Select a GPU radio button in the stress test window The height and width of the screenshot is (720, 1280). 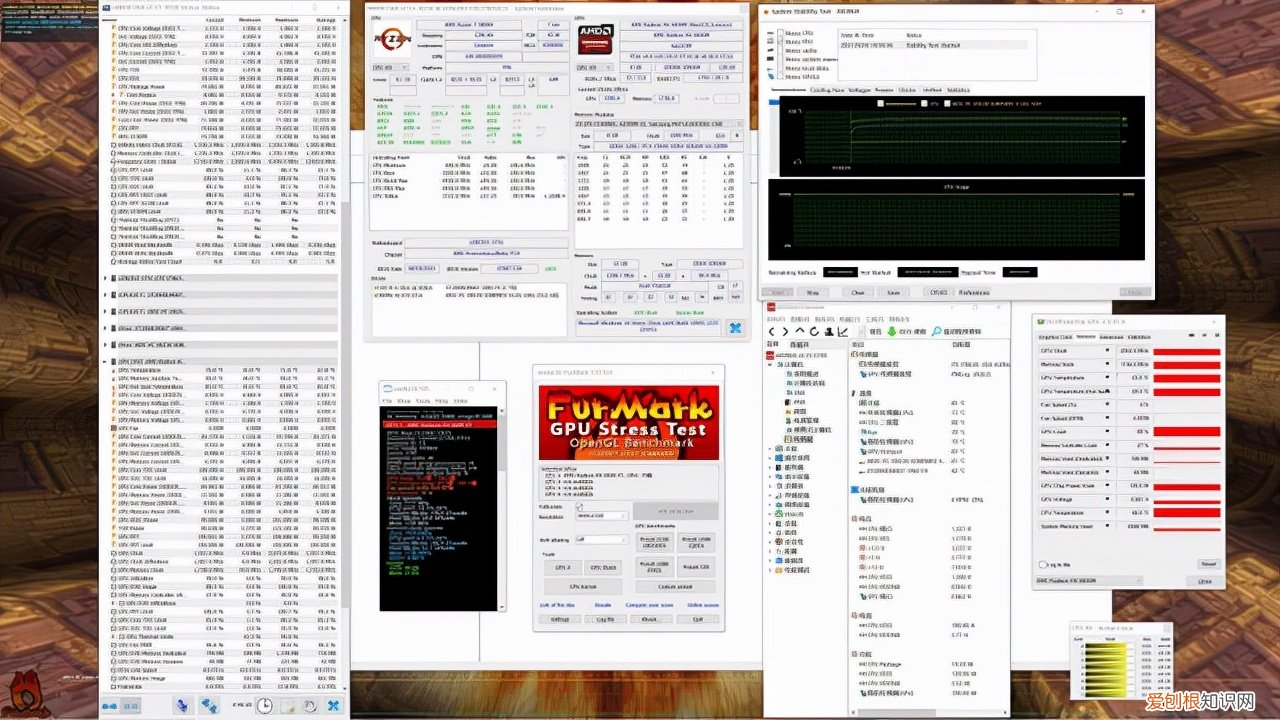(x=781, y=77)
